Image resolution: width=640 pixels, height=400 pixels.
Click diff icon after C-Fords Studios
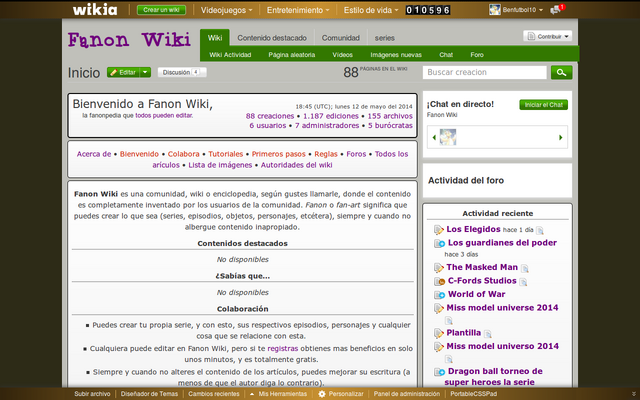point(523,282)
